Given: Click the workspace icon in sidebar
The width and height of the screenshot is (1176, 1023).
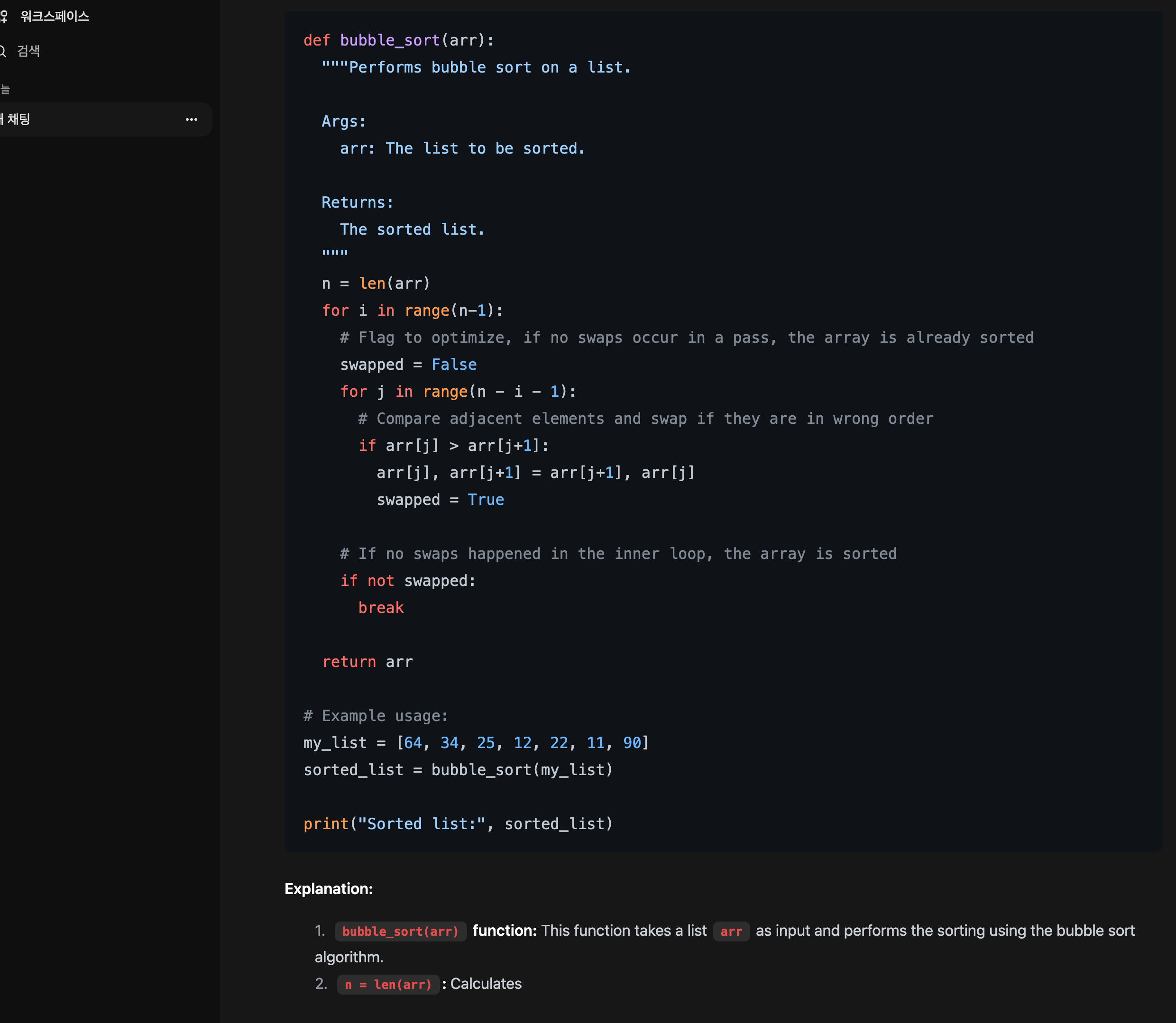Looking at the screenshot, I should pyautogui.click(x=3, y=17).
